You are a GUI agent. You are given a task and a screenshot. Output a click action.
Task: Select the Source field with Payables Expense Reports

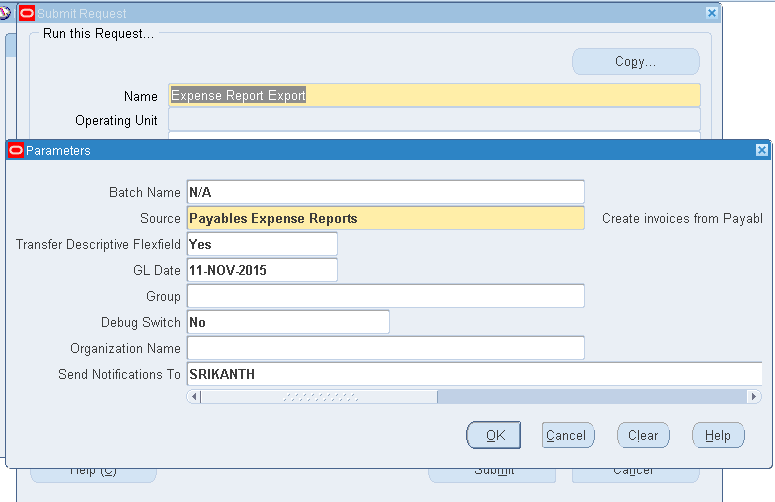385,218
